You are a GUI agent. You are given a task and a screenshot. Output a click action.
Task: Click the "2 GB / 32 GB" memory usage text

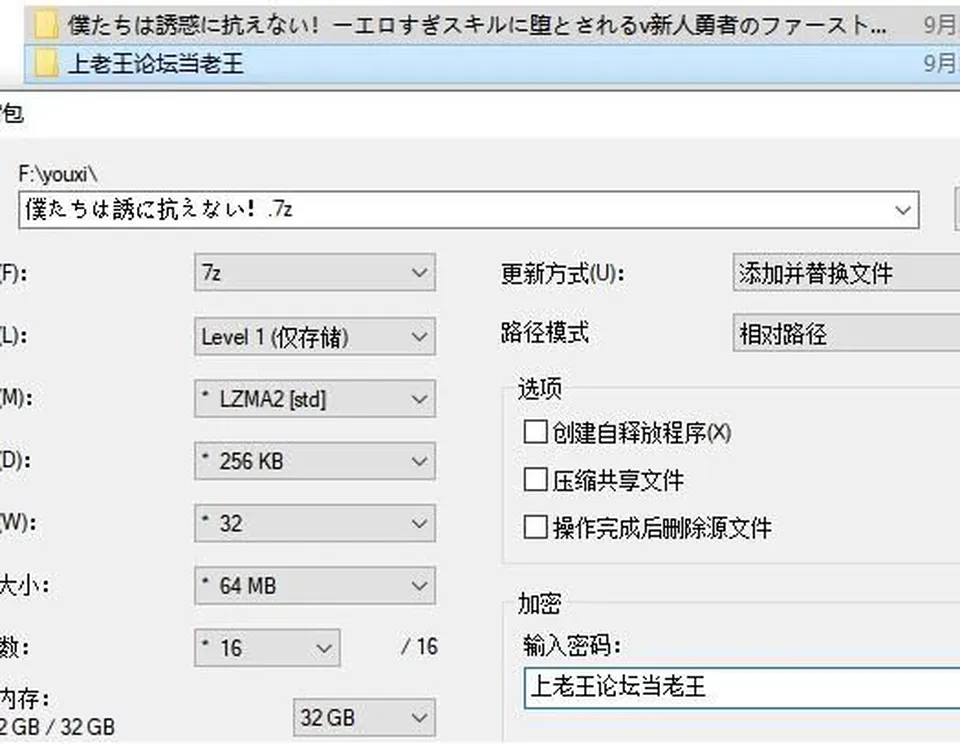point(57,726)
